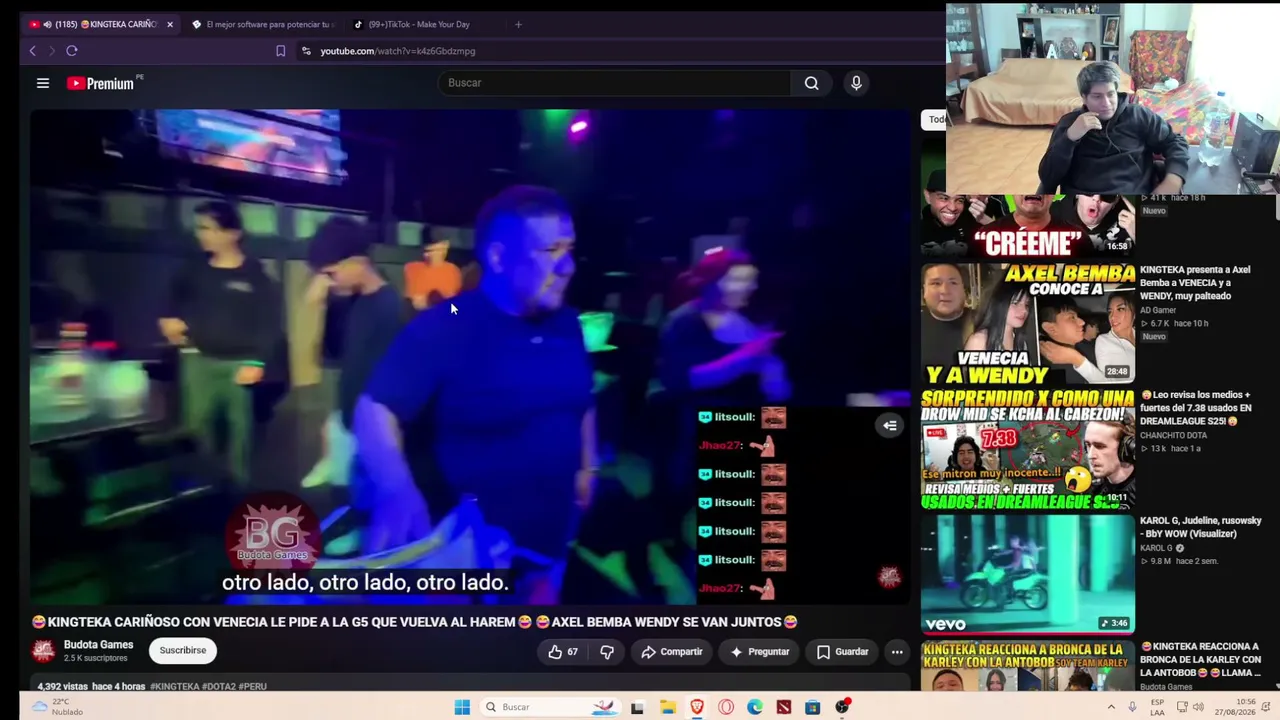Open the ESP LAA keyboard language switcher
Viewport: 1280px width, 720px height.
1157,708
